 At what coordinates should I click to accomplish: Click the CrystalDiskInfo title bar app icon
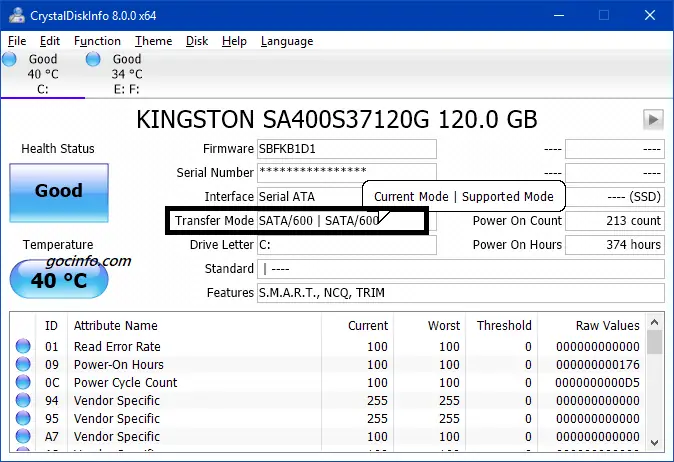pyautogui.click(x=17, y=15)
